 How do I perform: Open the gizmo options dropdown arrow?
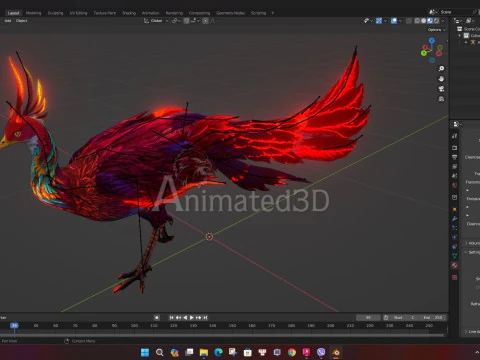coord(385,21)
